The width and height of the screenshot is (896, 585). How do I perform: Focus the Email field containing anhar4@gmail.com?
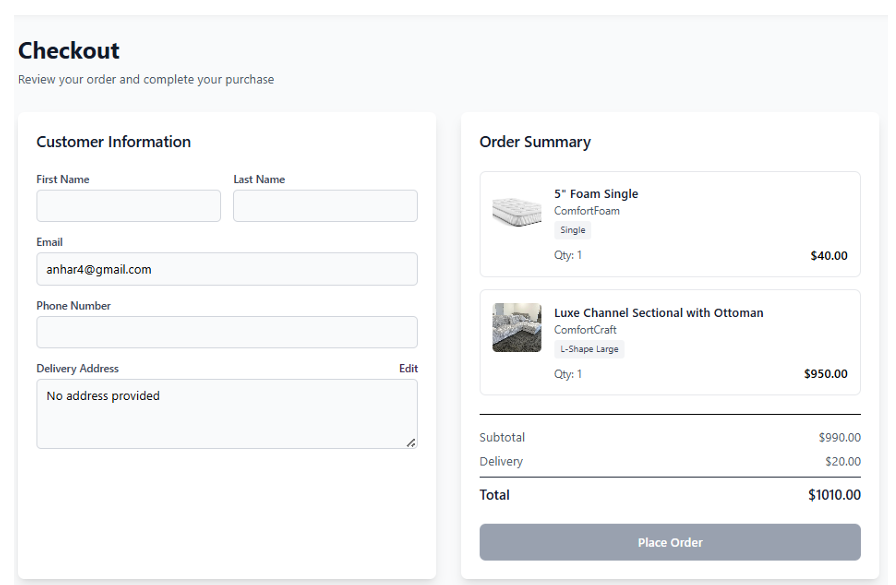[x=227, y=269]
